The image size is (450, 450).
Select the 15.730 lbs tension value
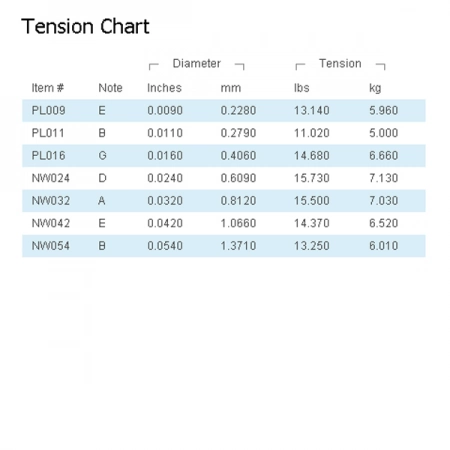coord(312,178)
